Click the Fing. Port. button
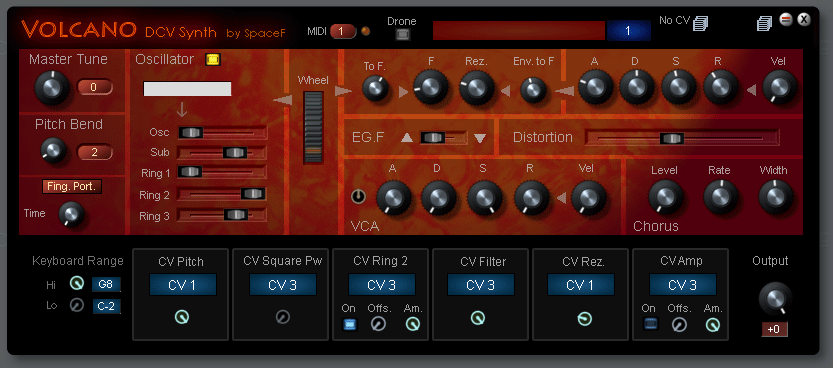The height and width of the screenshot is (368, 833). click(x=72, y=186)
